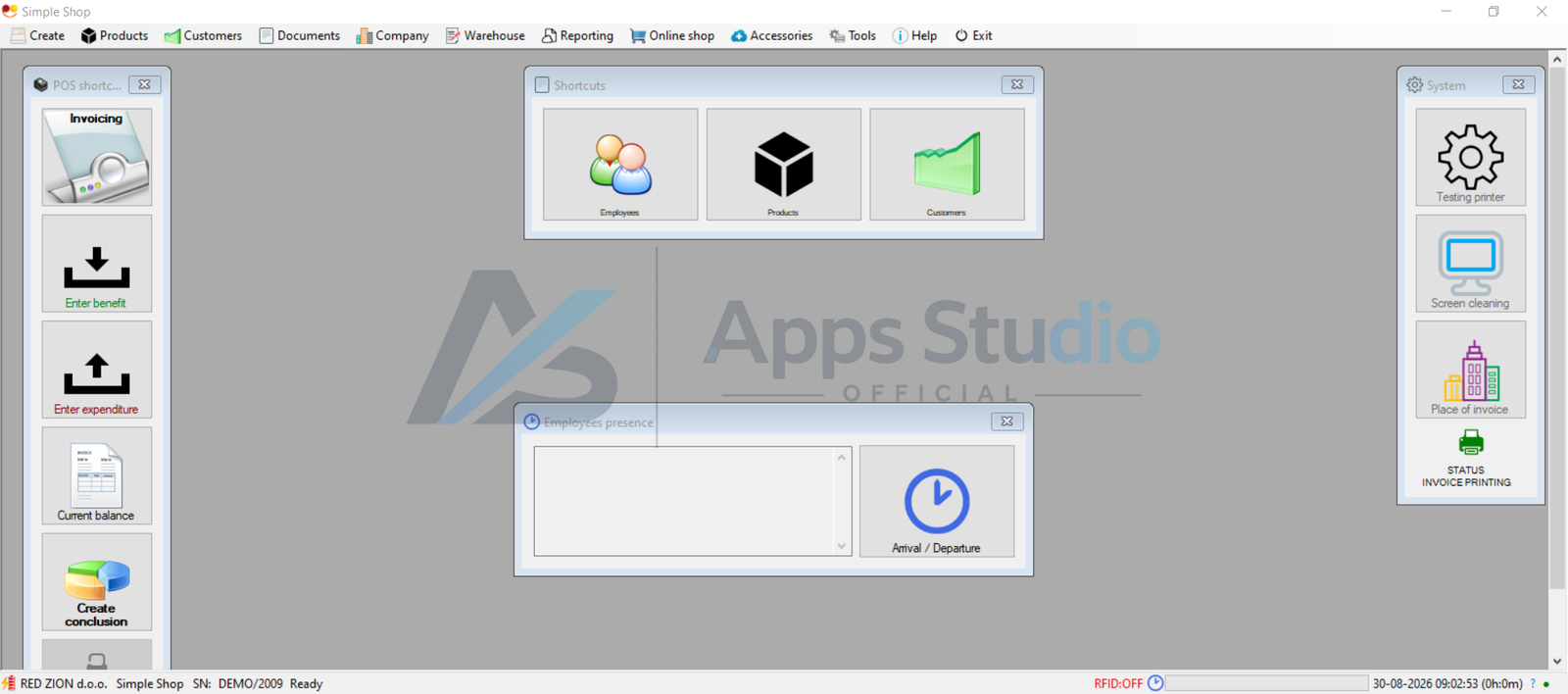Viewport: 1568px width, 694px height.
Task: Close the POS shortcuts panel
Action: [x=144, y=84]
